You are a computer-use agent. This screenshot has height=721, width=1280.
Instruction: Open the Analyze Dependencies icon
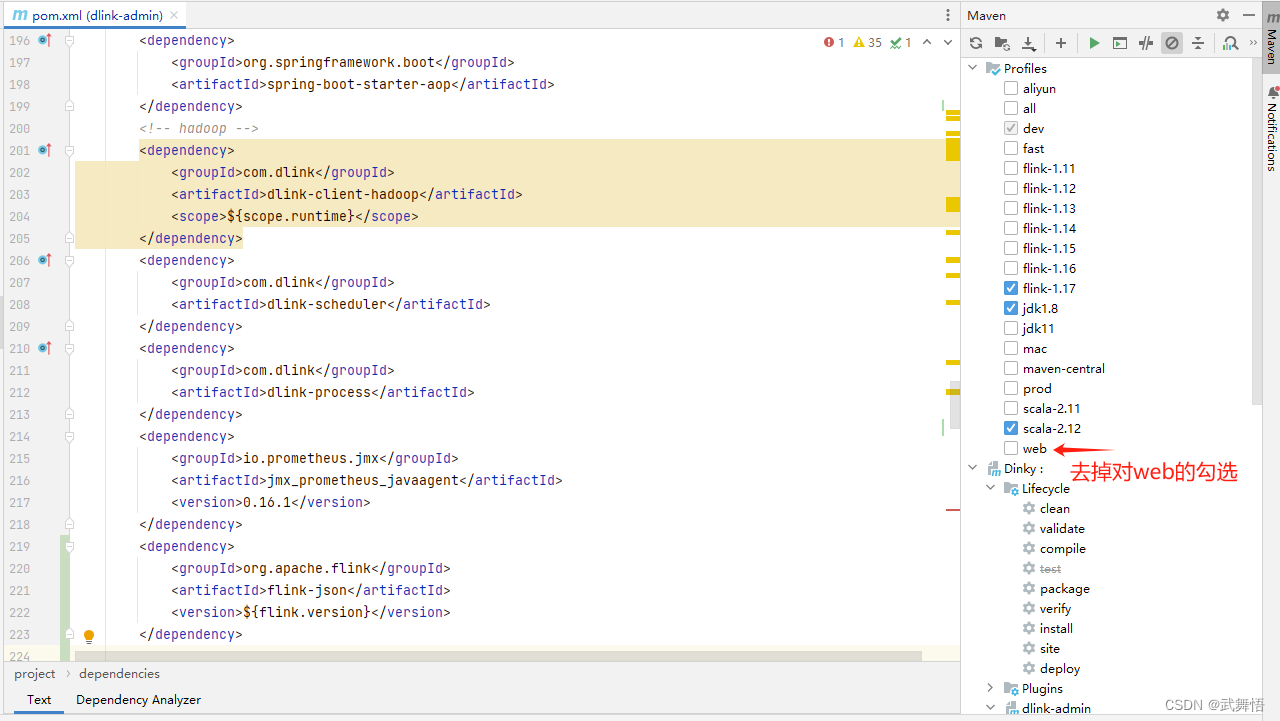point(1230,43)
